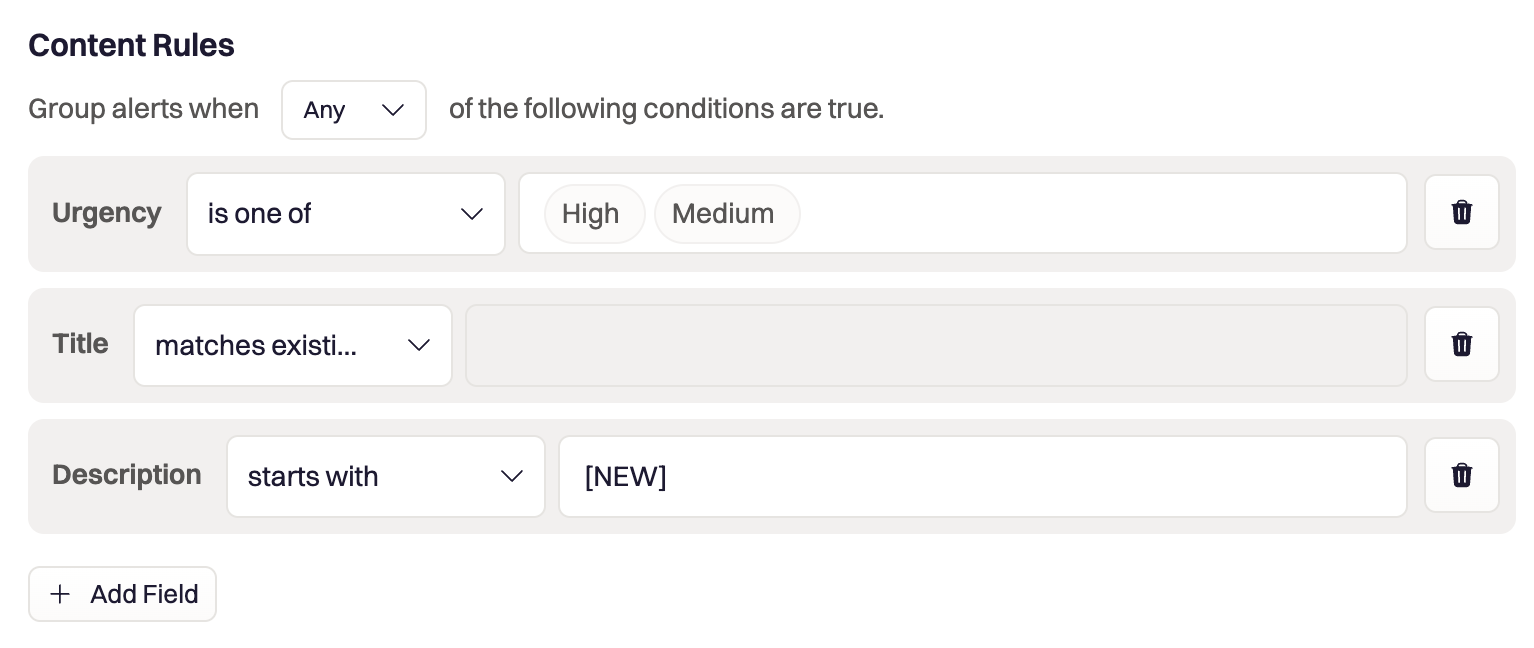Open the Title "matches existi..." operator dropdown
Viewport: 1534px width, 648px height.
[292, 345]
